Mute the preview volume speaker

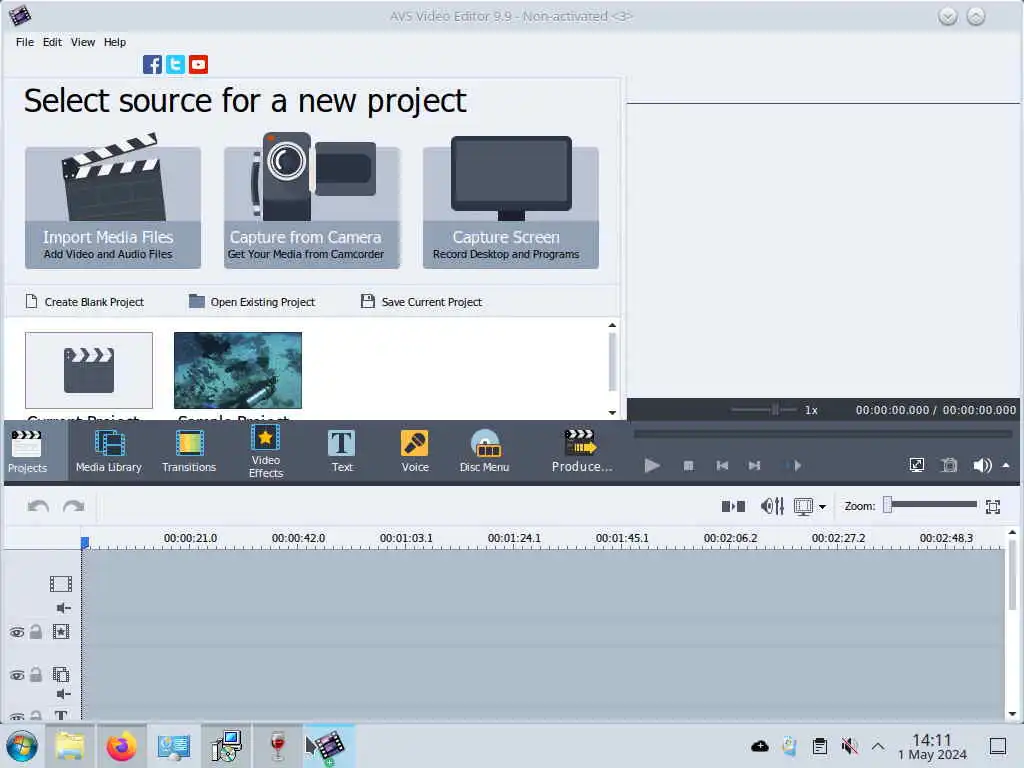[982, 465]
